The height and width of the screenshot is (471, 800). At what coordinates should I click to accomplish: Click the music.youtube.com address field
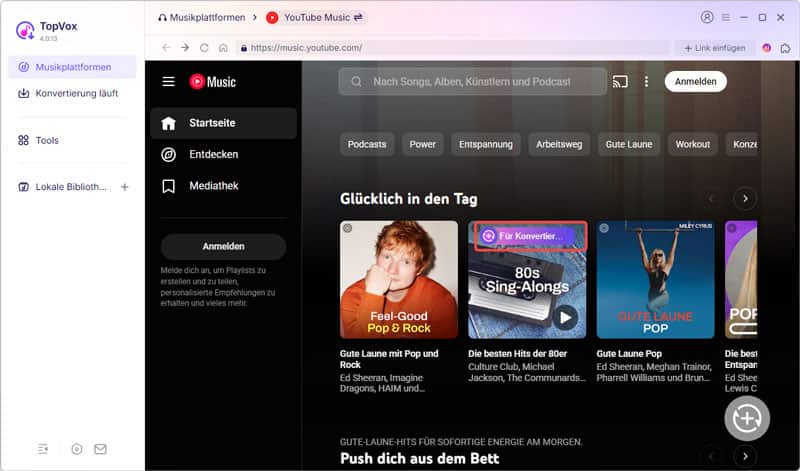pos(453,47)
